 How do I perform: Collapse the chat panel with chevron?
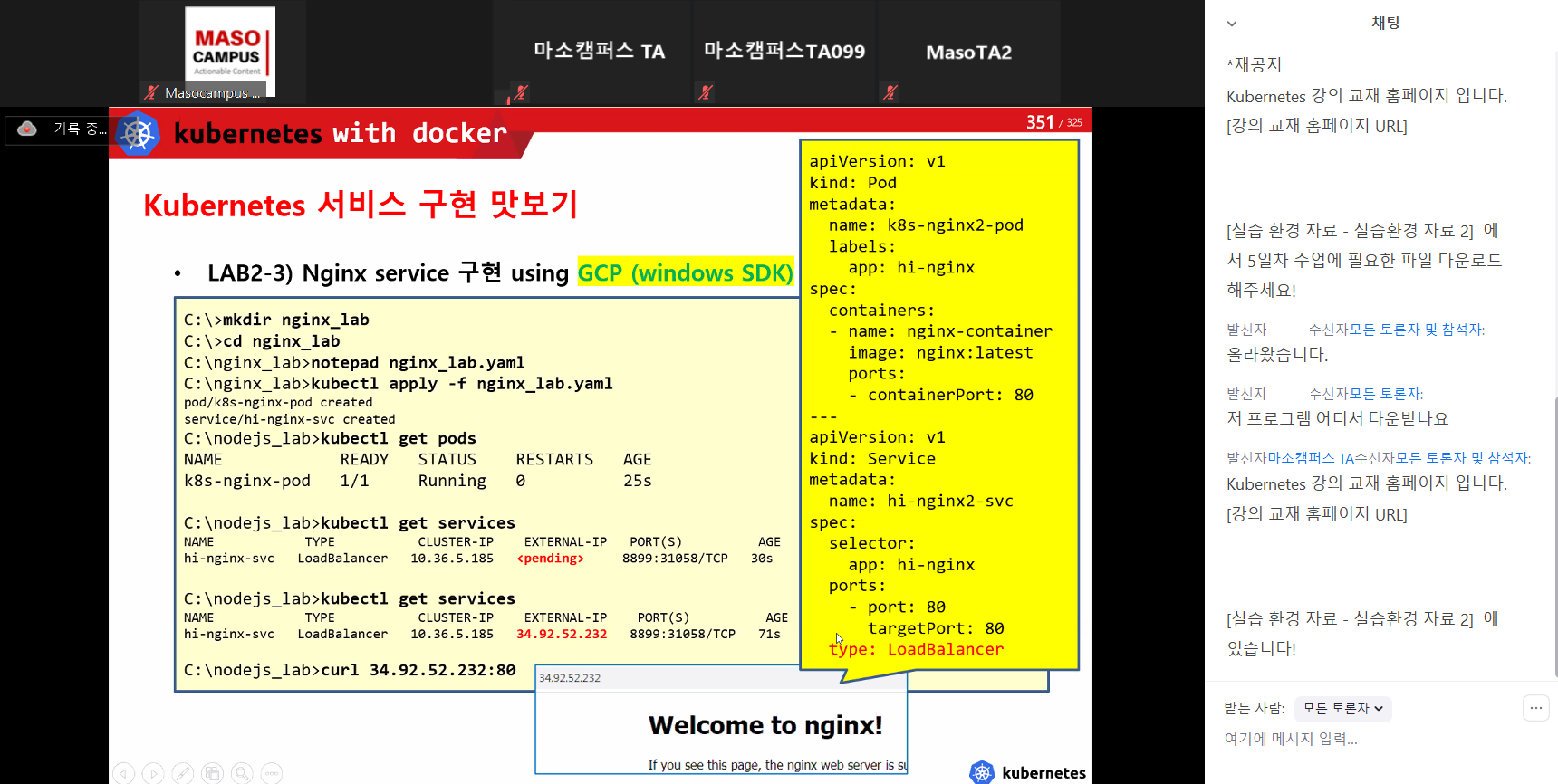(1232, 24)
